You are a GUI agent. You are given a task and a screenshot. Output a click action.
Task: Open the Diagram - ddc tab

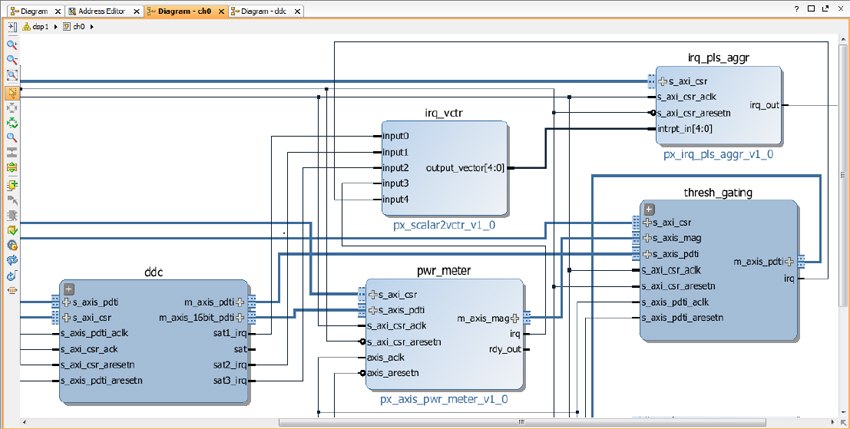coord(264,11)
